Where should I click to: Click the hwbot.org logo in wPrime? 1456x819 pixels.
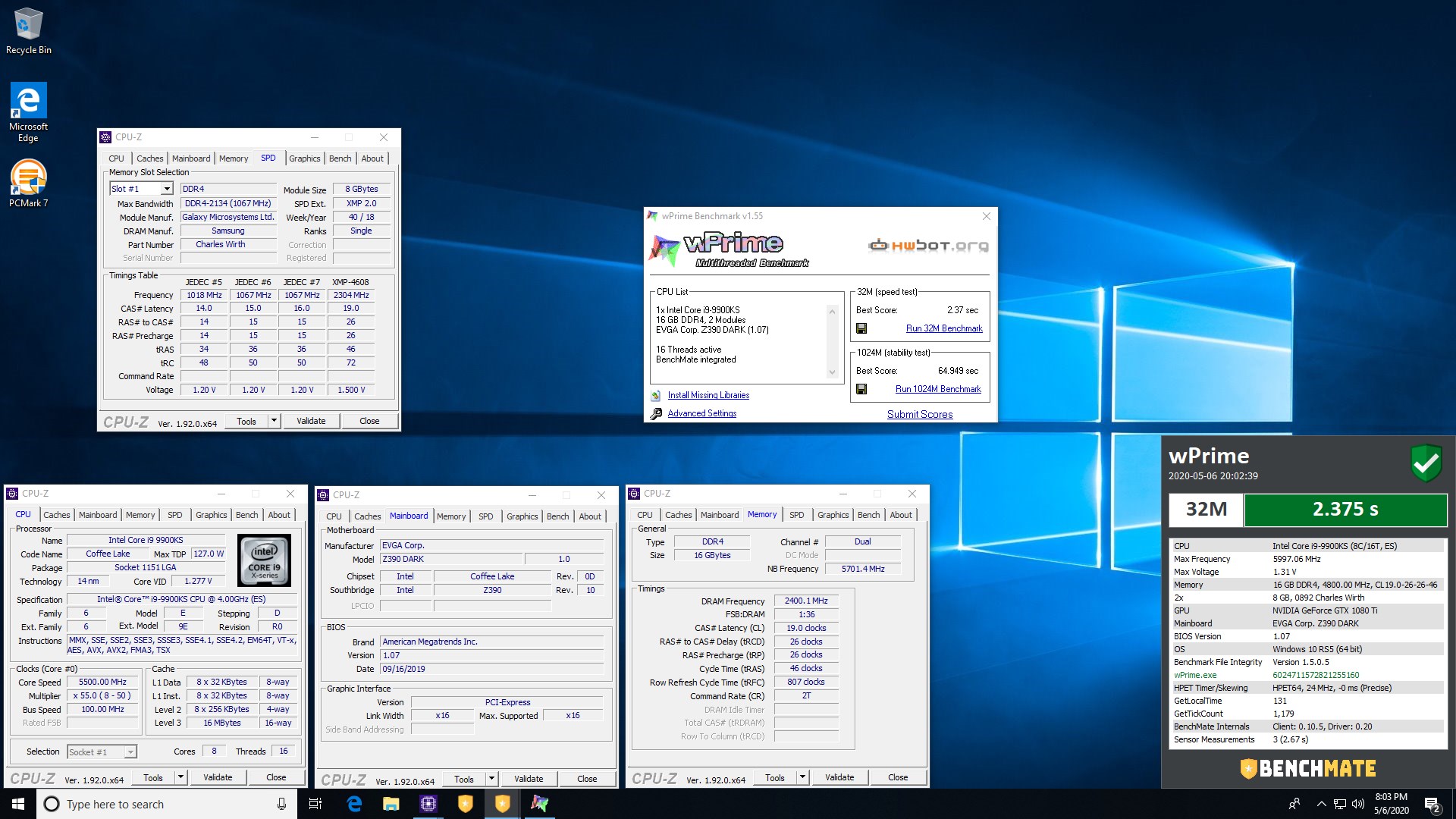[928, 246]
